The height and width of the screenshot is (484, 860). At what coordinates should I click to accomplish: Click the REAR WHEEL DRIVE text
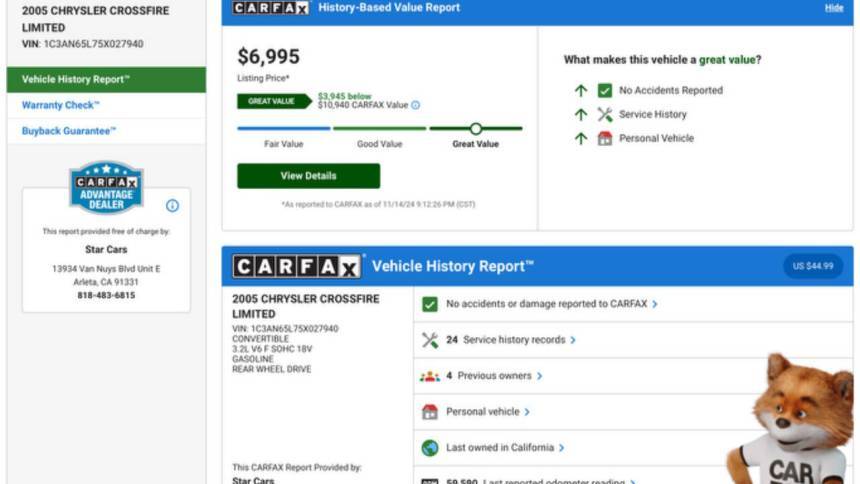pyautogui.click(x=271, y=369)
